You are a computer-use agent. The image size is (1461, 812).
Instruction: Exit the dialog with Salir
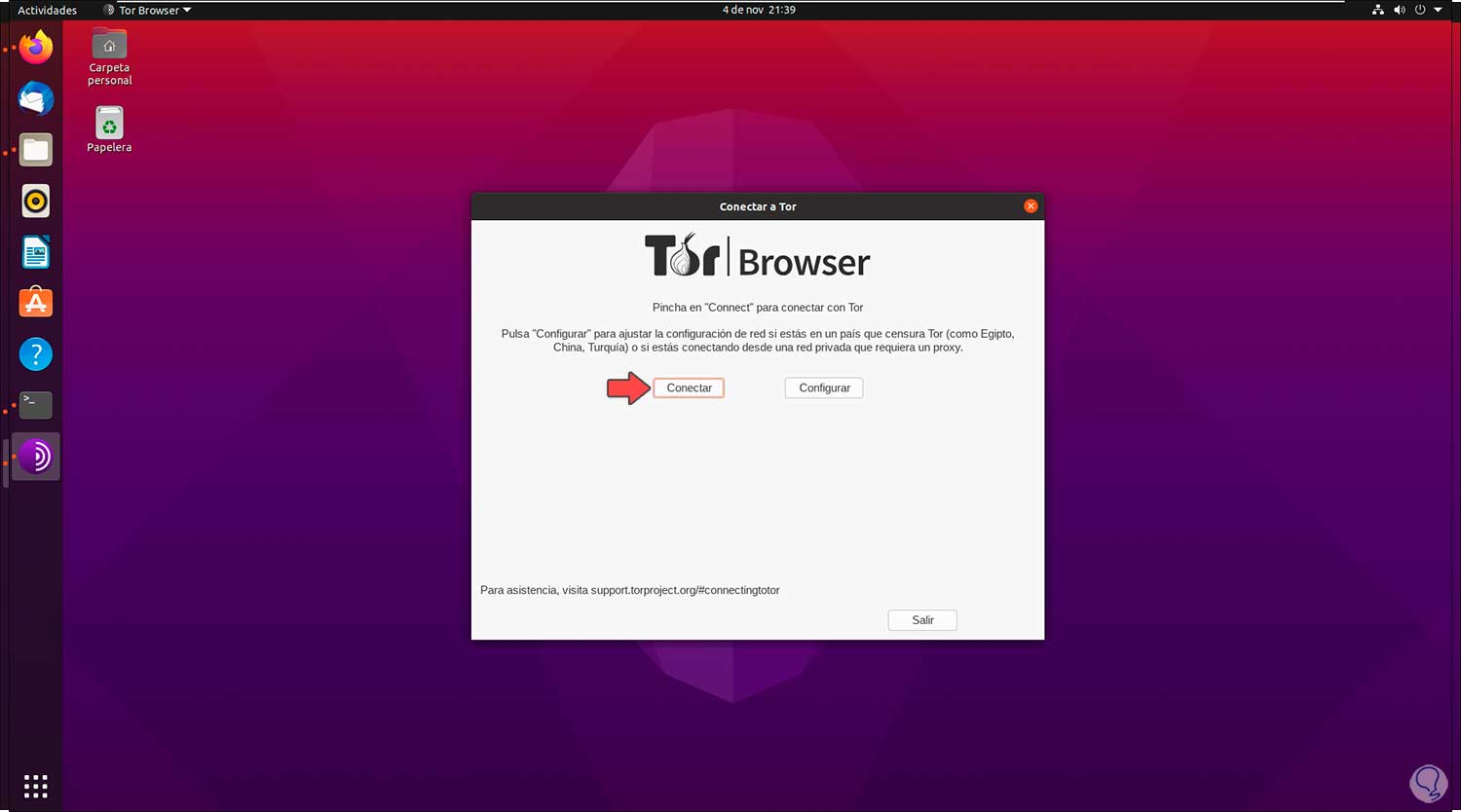click(x=922, y=620)
